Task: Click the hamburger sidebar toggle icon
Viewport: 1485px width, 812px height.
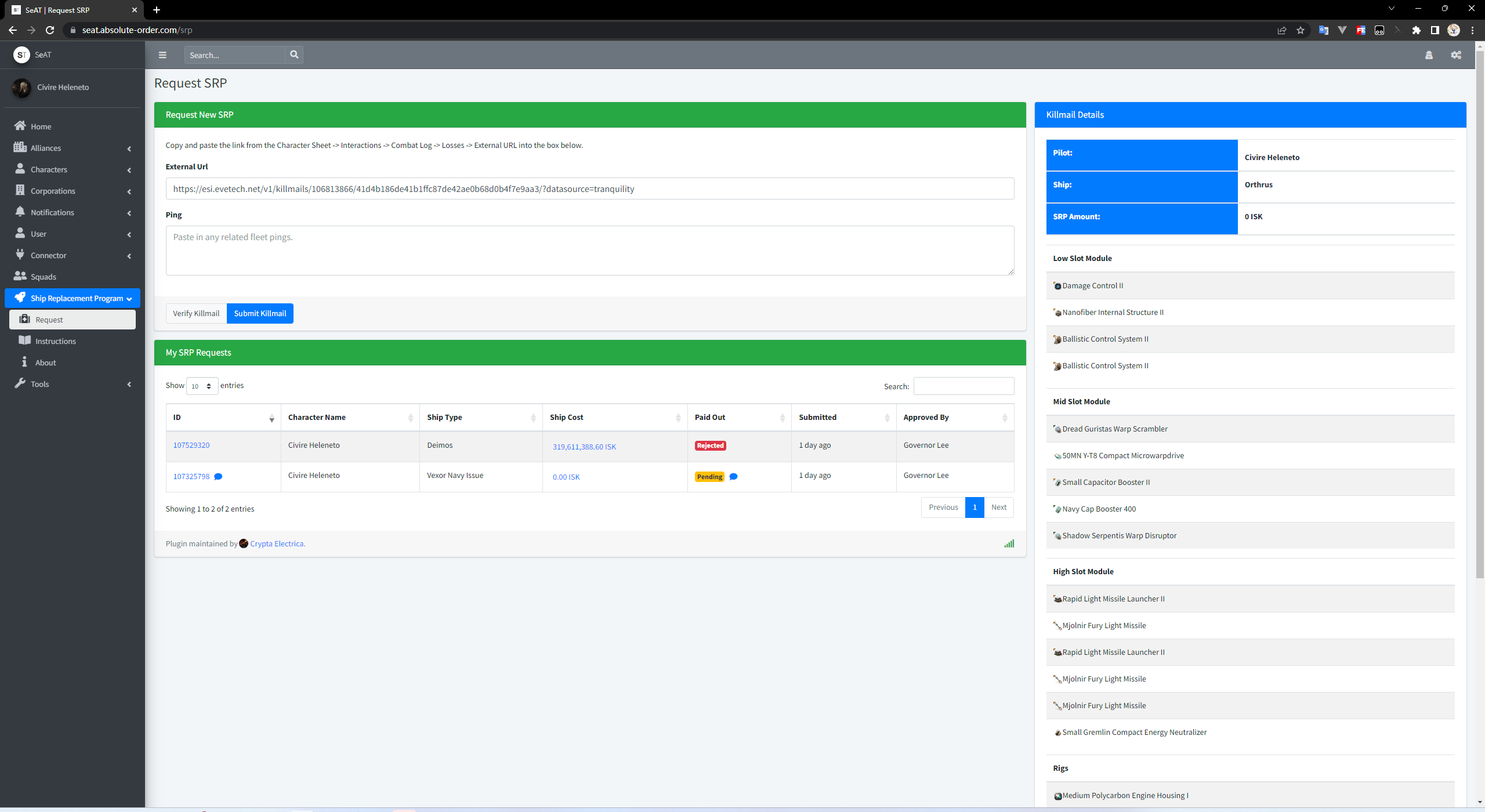Action: point(162,55)
